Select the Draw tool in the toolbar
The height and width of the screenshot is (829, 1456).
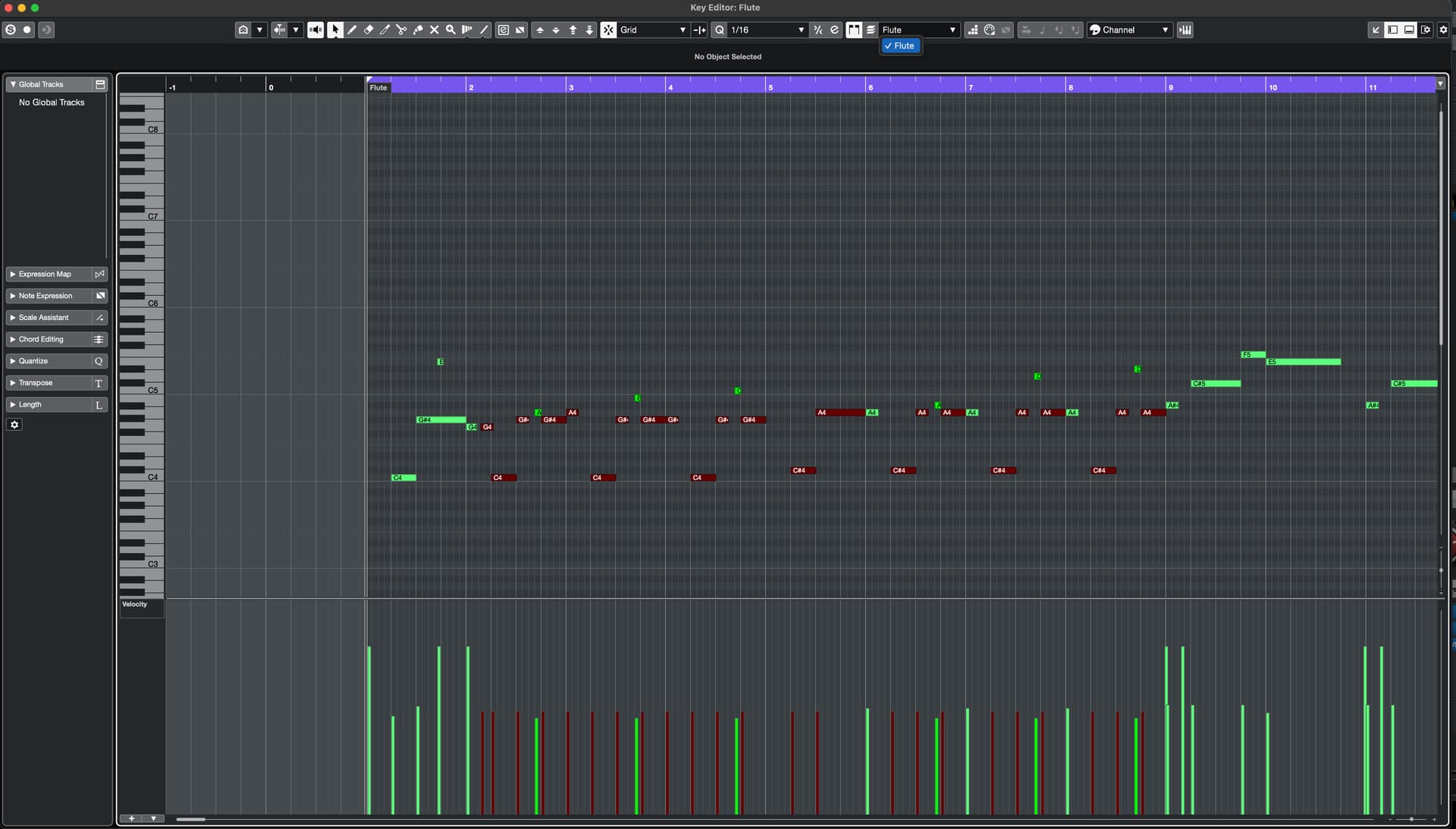point(352,30)
